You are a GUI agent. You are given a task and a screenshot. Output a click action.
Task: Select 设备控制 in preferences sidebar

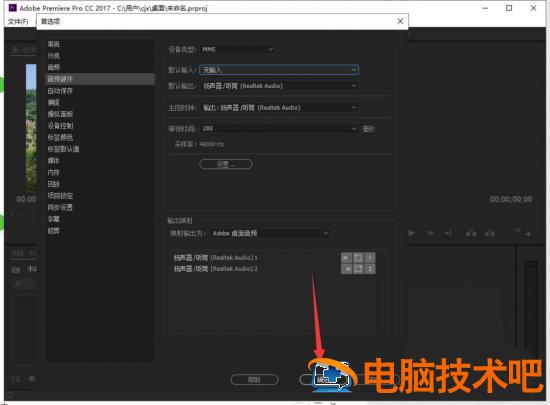(x=60, y=126)
